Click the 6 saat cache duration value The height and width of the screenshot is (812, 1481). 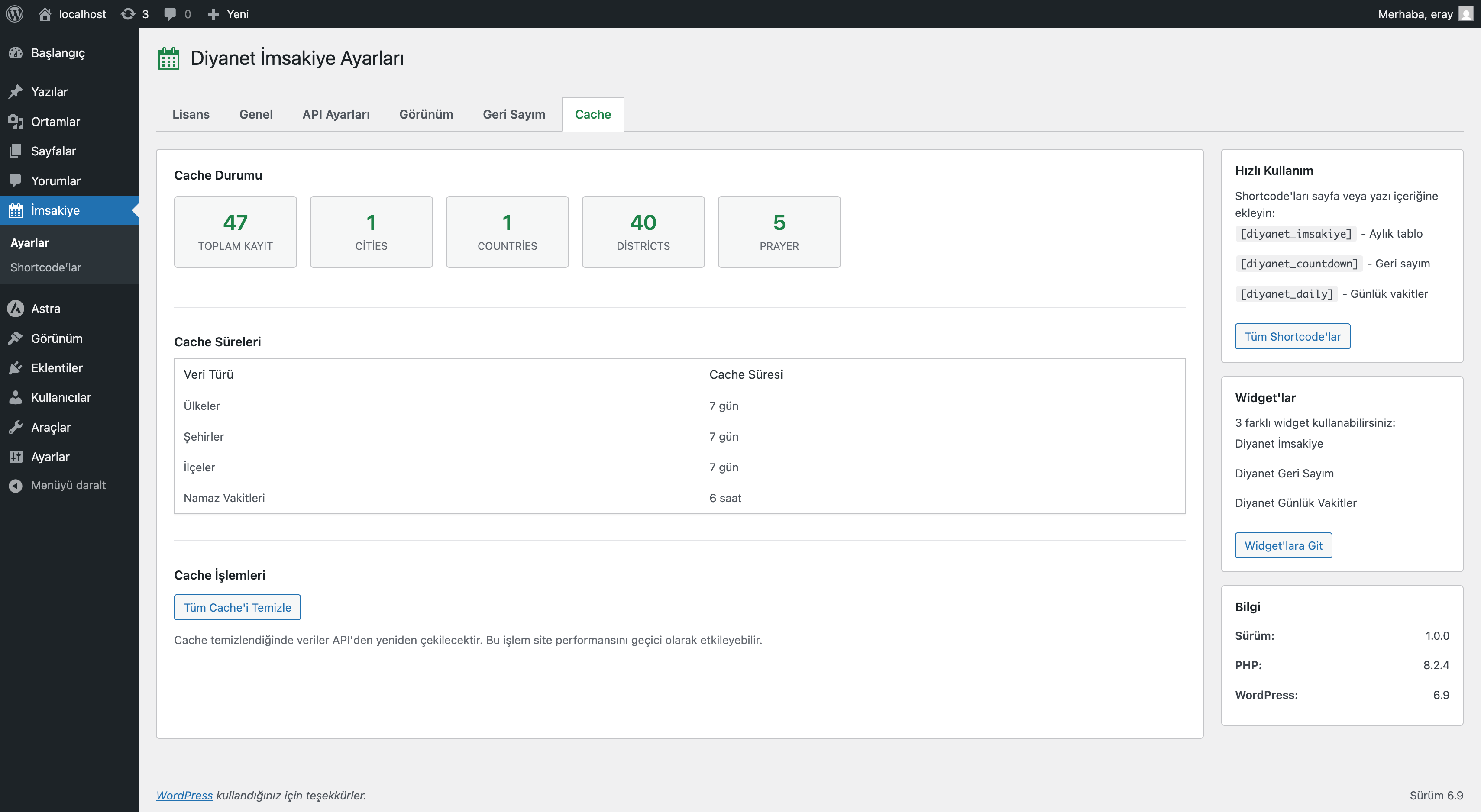click(725, 498)
